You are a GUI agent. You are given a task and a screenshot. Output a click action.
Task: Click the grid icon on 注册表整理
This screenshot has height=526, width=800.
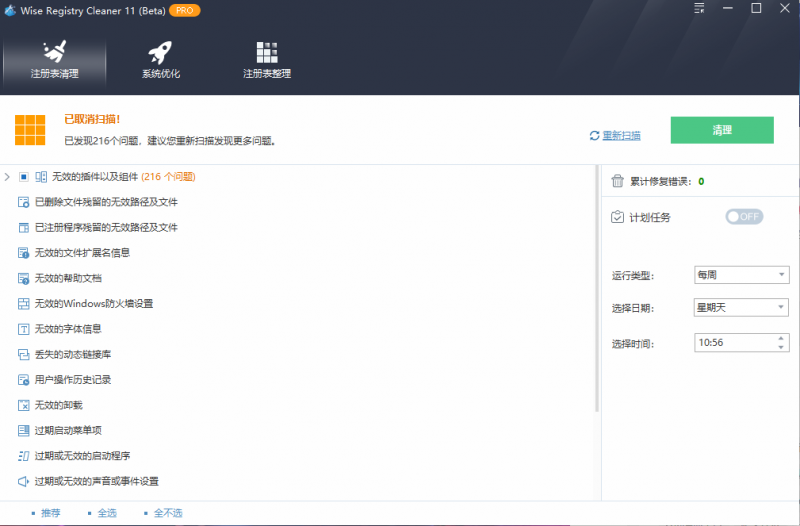click(x=267, y=53)
